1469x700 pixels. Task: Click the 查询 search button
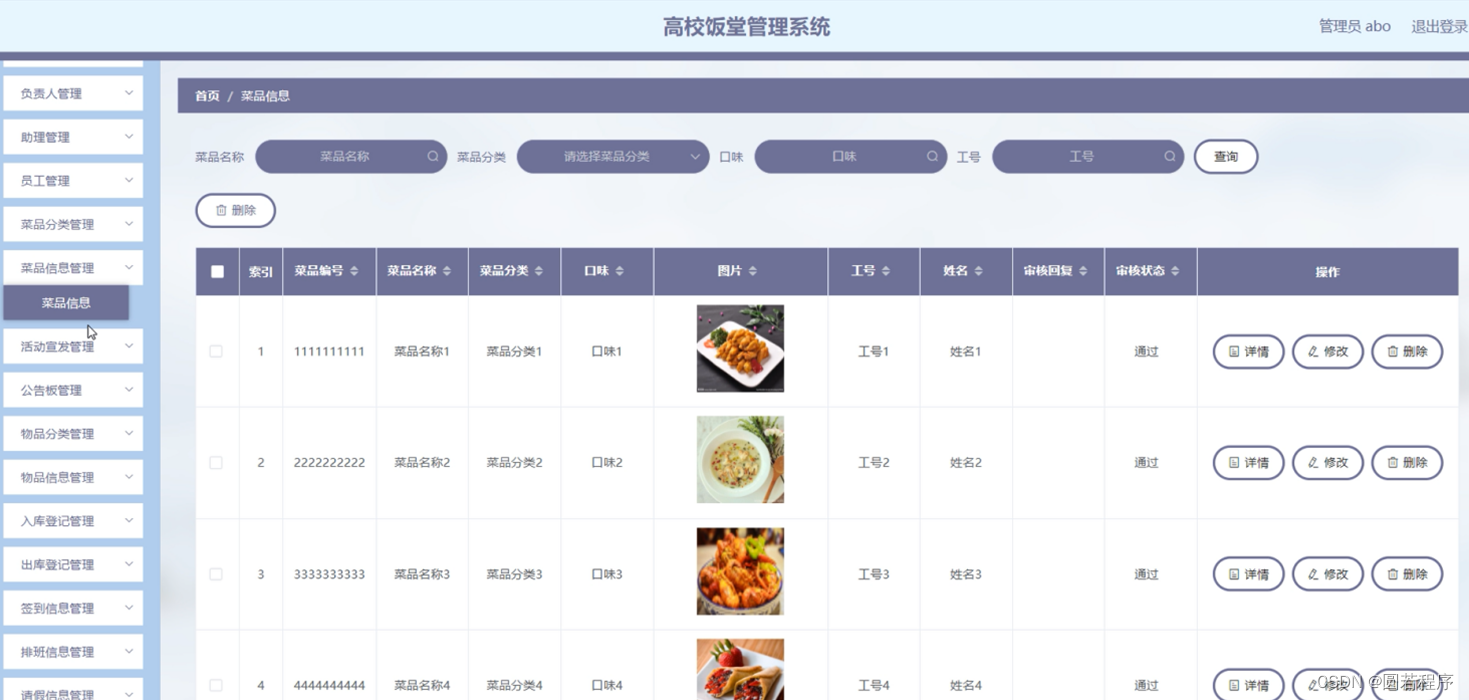click(1226, 156)
